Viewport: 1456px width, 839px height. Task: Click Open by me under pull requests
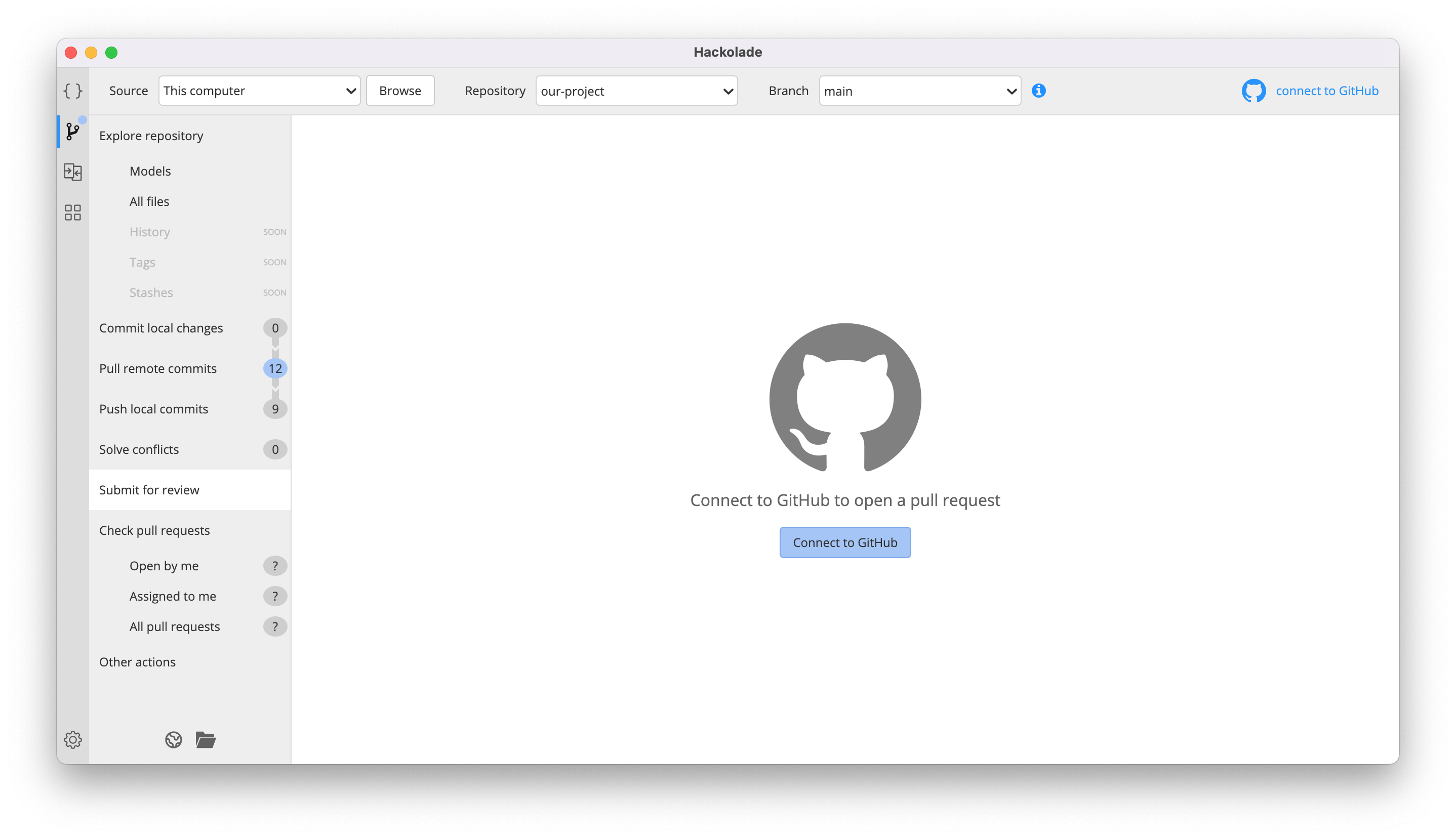click(164, 565)
